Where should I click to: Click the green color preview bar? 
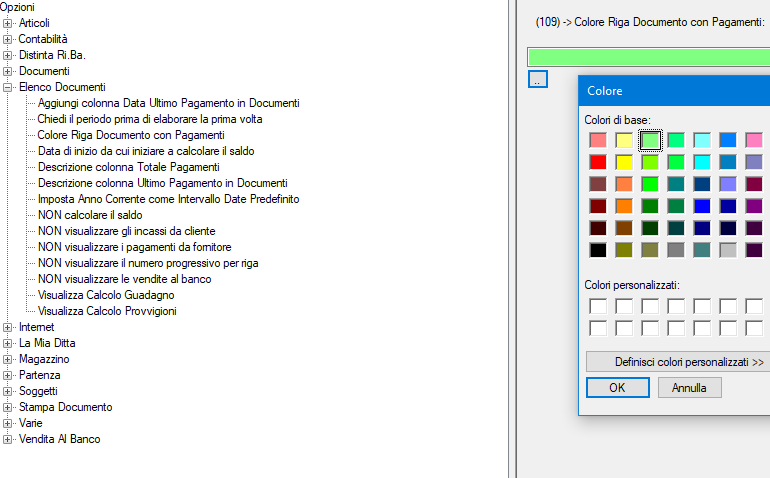pyautogui.click(x=648, y=56)
